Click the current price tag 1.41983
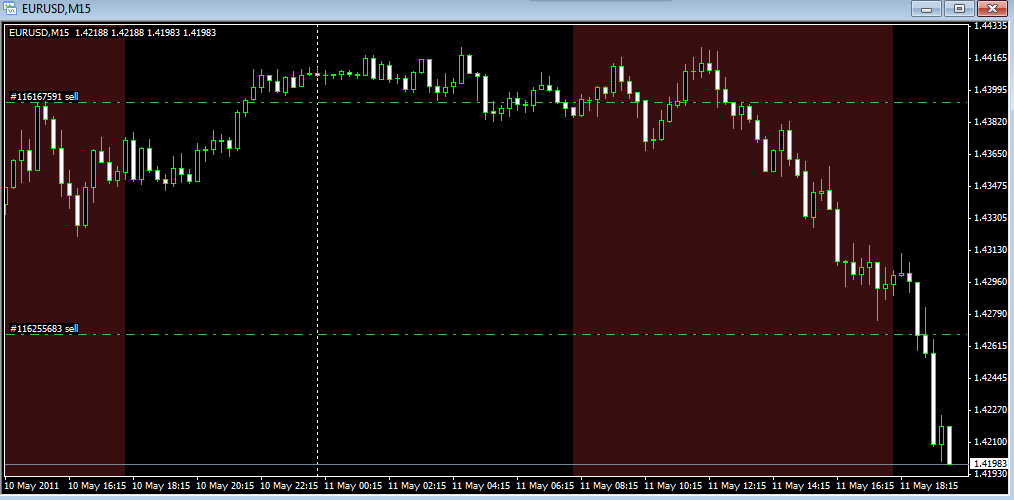 (988, 464)
